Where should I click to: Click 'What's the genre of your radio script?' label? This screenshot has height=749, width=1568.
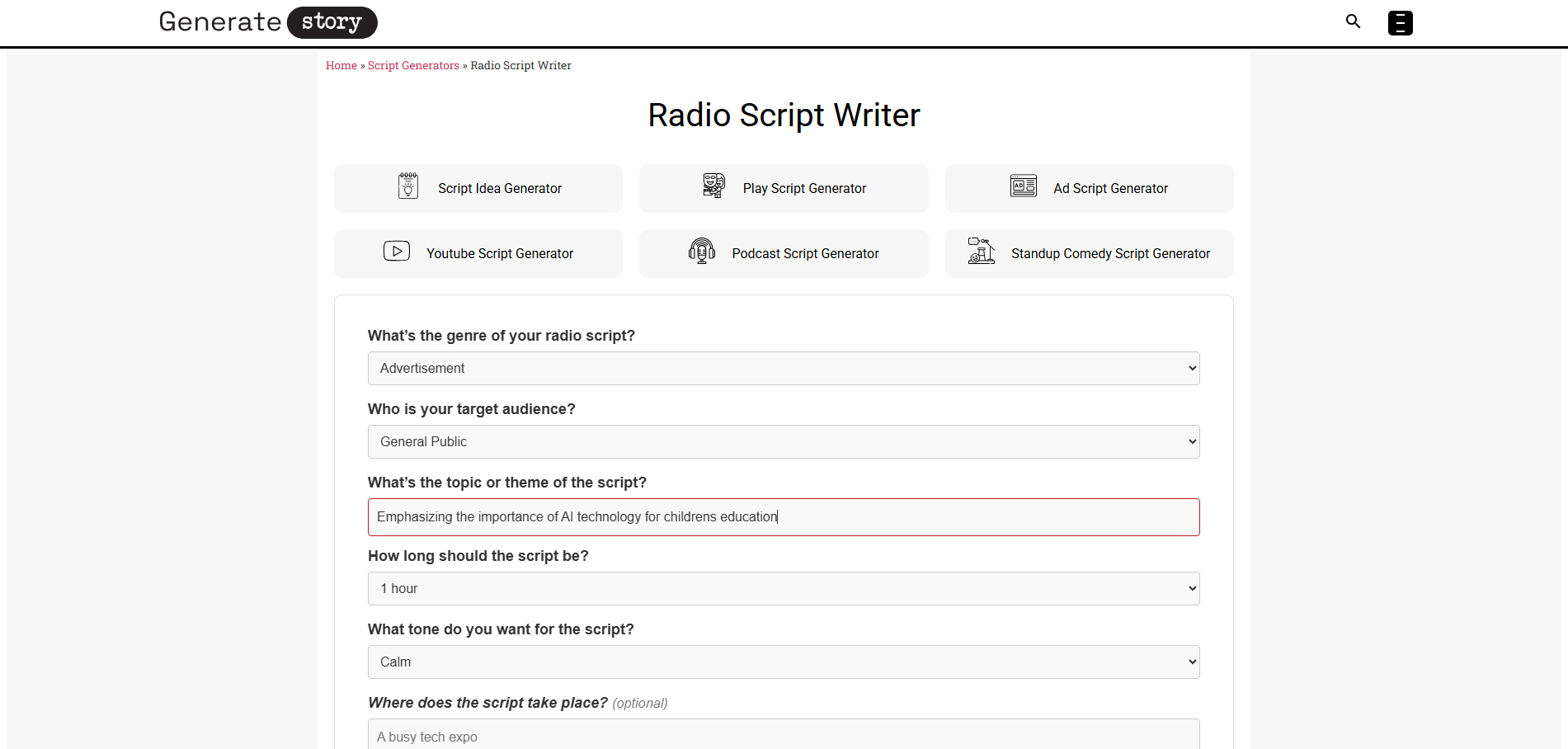pos(501,336)
